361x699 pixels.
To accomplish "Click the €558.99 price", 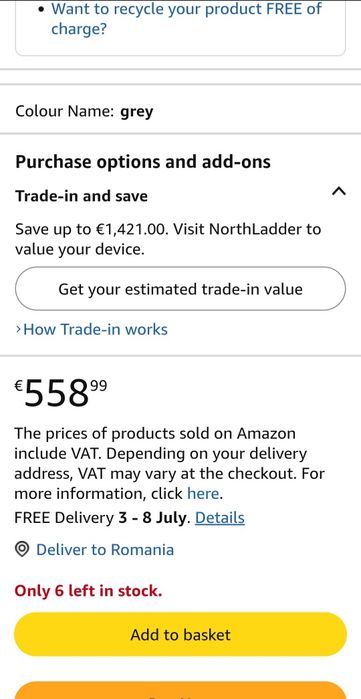I will point(61,392).
